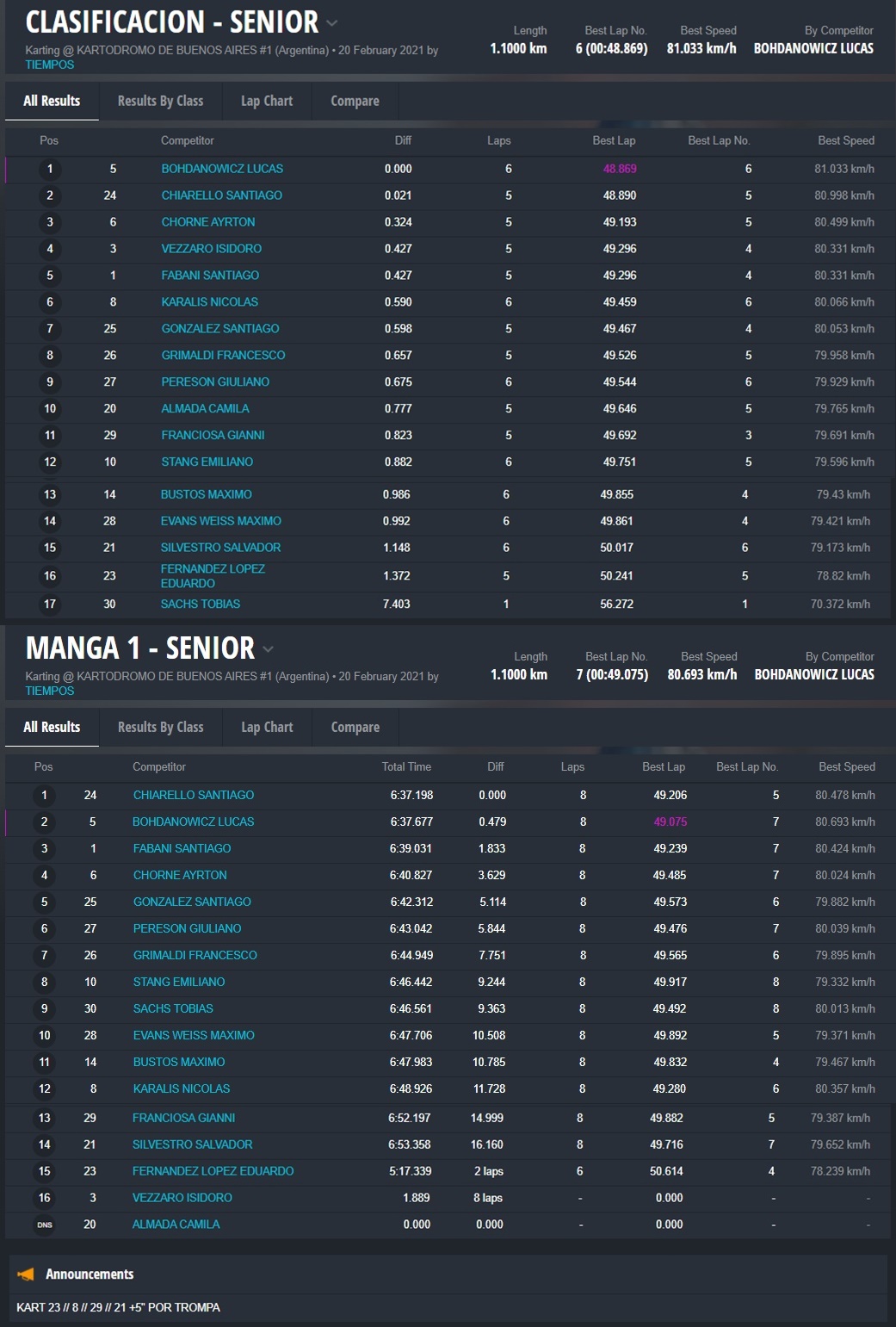
Task: Open Compare tab in Clasificacion section
Action: 355,101
